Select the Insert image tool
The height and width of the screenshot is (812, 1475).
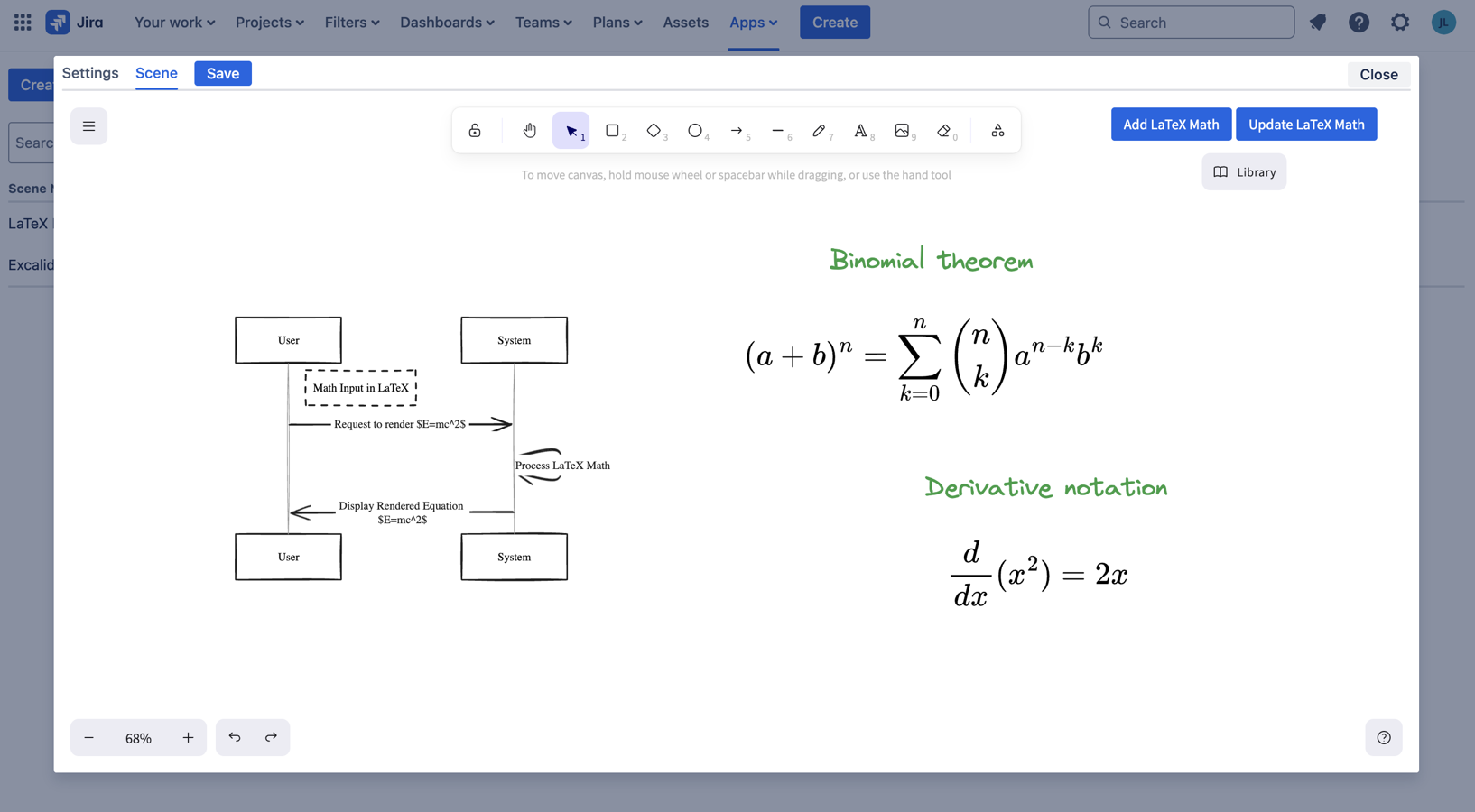(903, 131)
